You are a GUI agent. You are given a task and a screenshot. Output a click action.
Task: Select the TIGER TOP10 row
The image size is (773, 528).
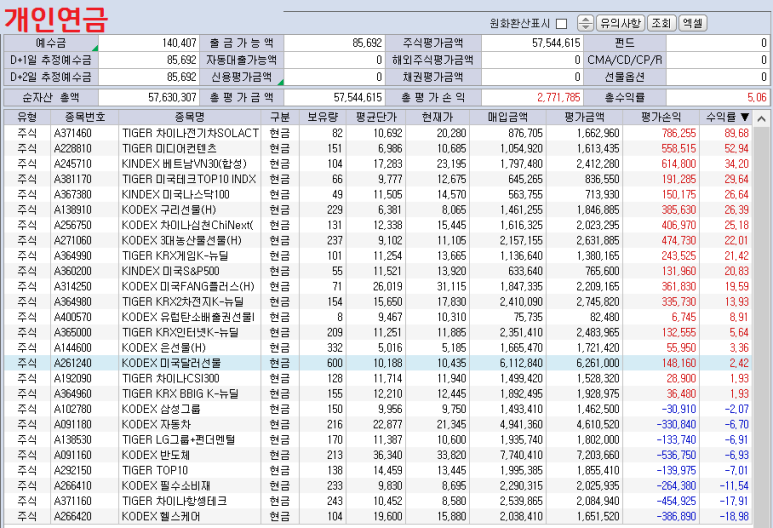point(379,470)
